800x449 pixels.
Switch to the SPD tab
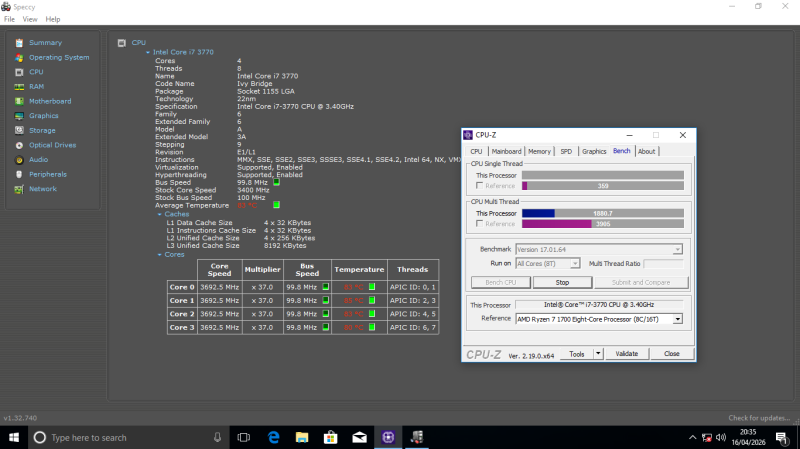click(x=566, y=152)
